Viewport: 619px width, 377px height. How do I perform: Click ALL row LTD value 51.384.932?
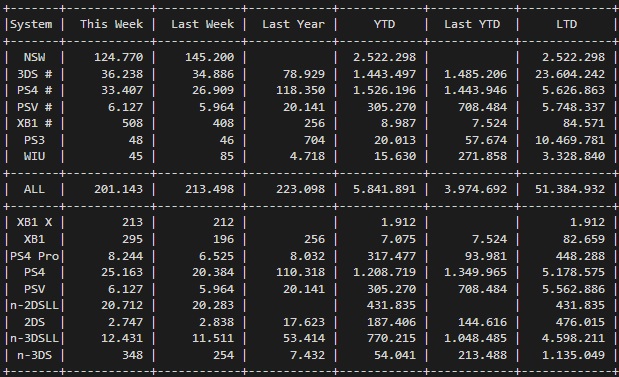pyautogui.click(x=570, y=189)
